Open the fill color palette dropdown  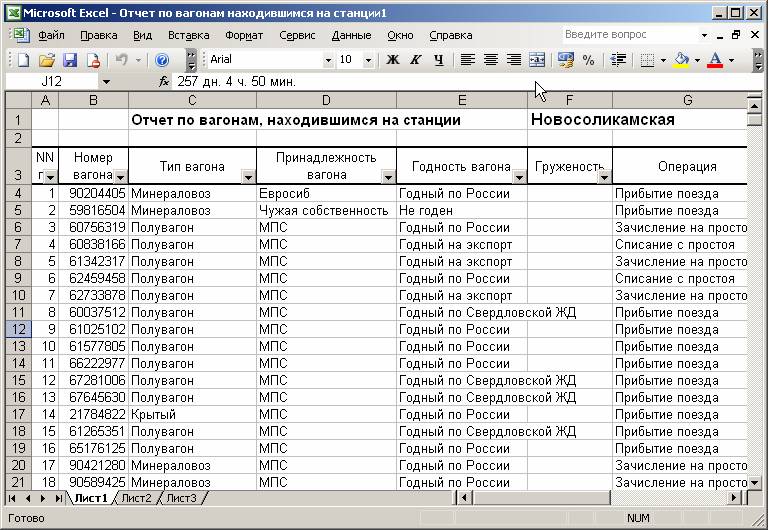tap(697, 60)
